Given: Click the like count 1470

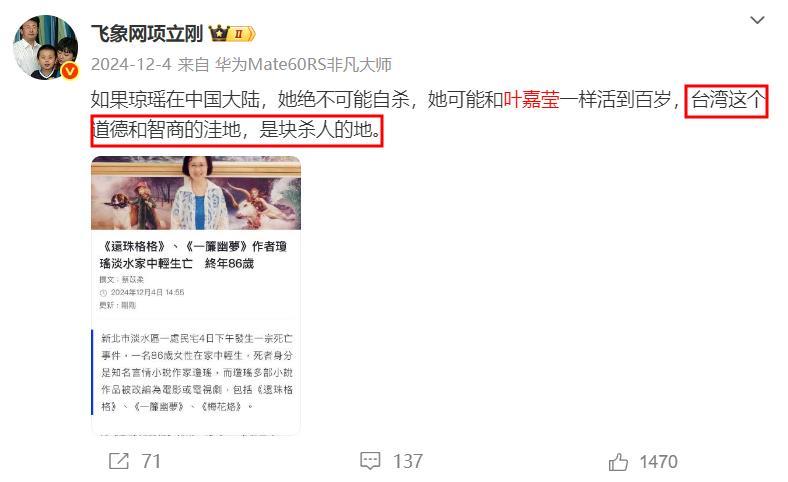Looking at the screenshot, I should coord(659,461).
